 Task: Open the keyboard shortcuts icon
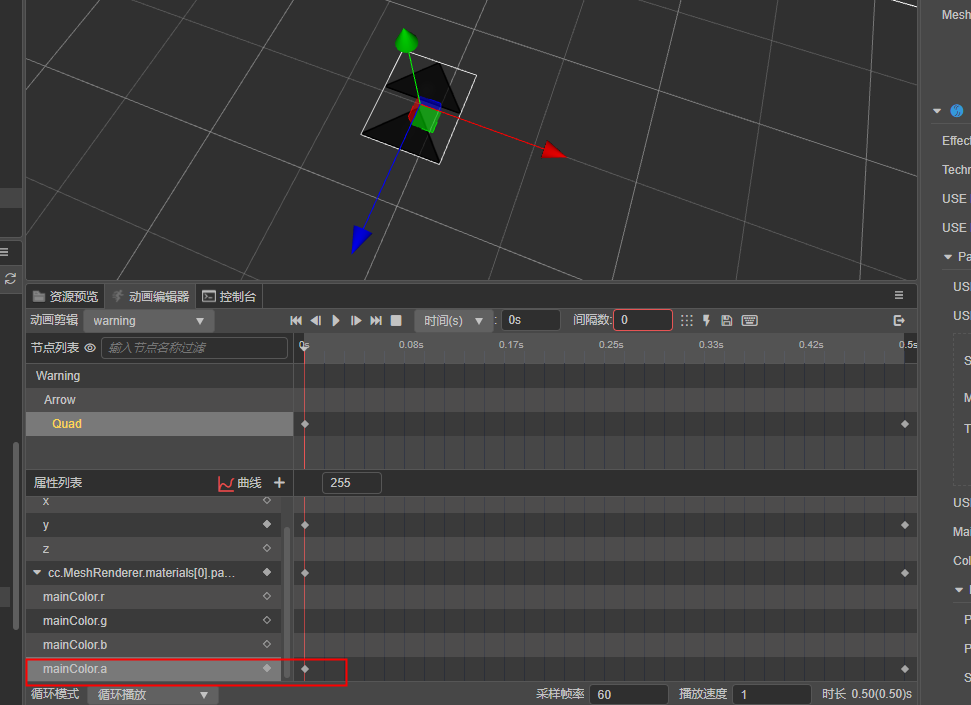(749, 320)
